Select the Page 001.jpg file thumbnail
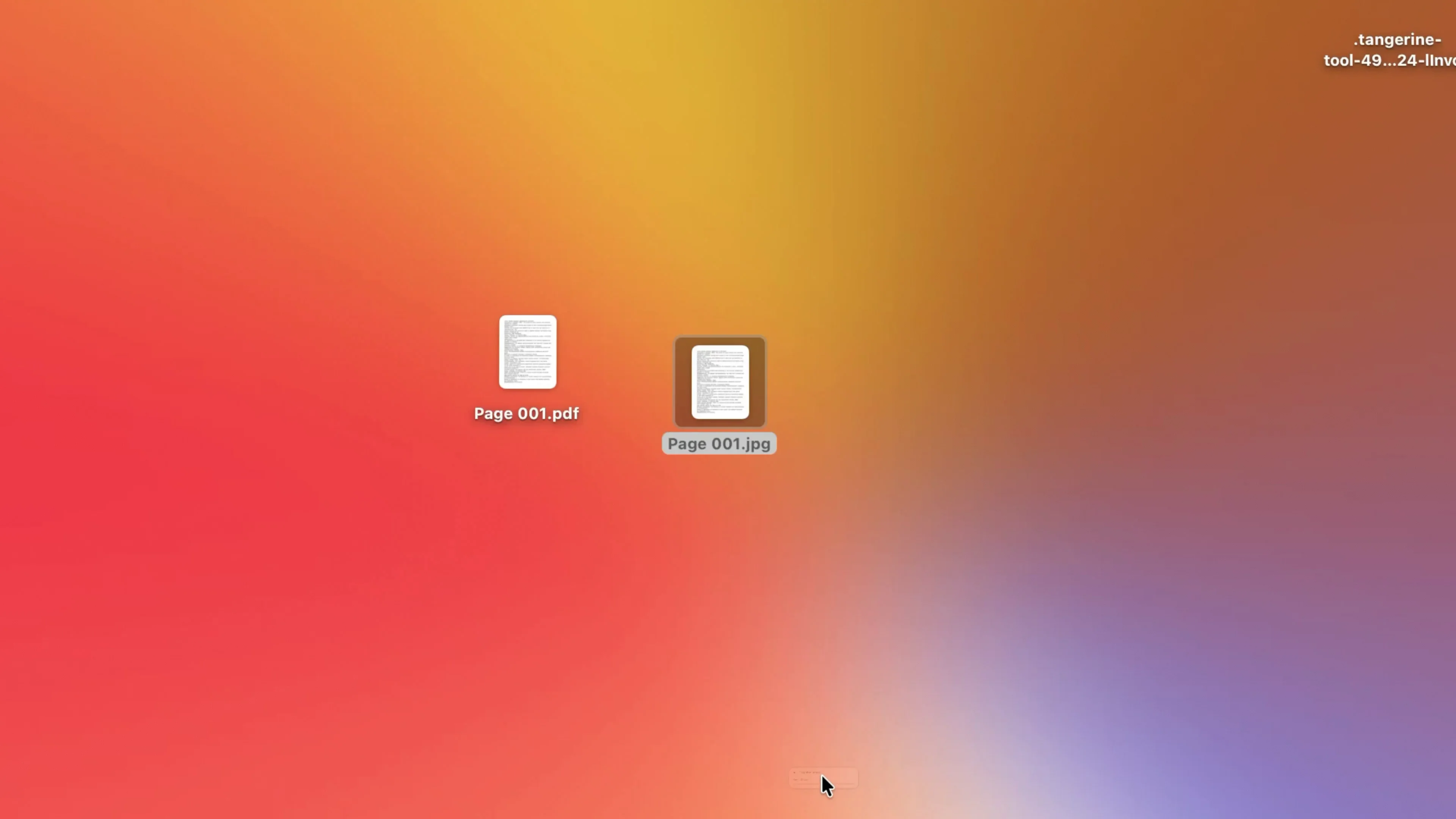The height and width of the screenshot is (819, 1456). [720, 382]
